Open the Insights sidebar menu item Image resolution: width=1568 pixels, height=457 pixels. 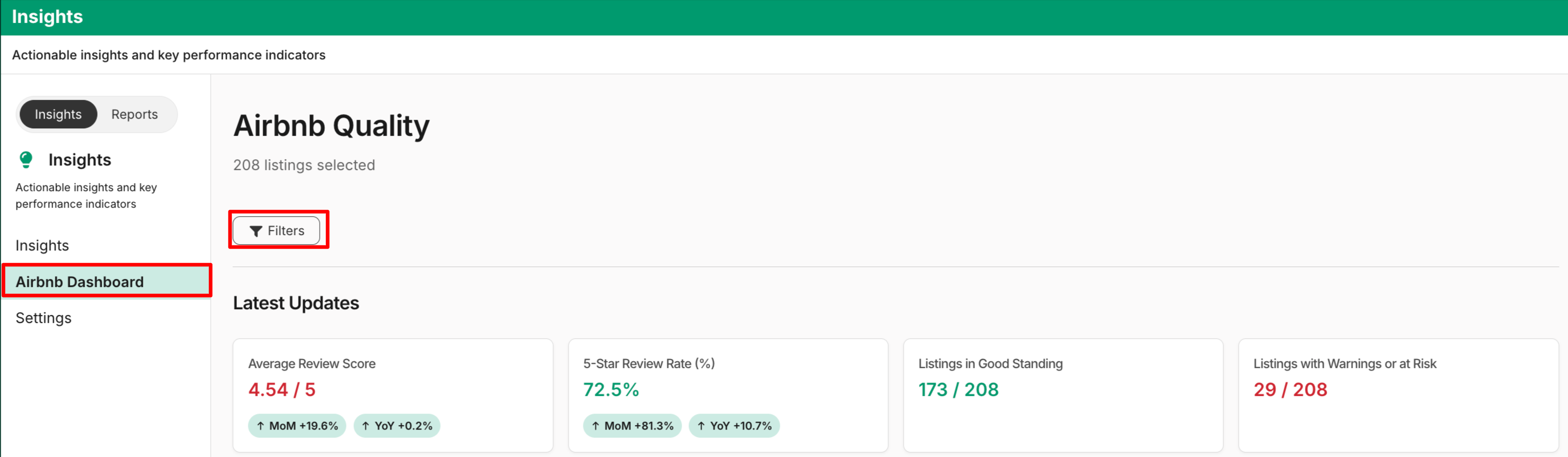(x=43, y=245)
